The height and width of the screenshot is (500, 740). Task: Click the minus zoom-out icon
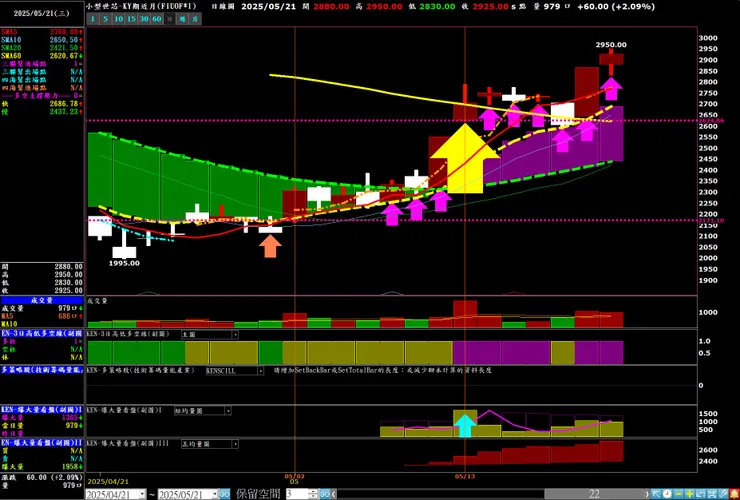679,494
